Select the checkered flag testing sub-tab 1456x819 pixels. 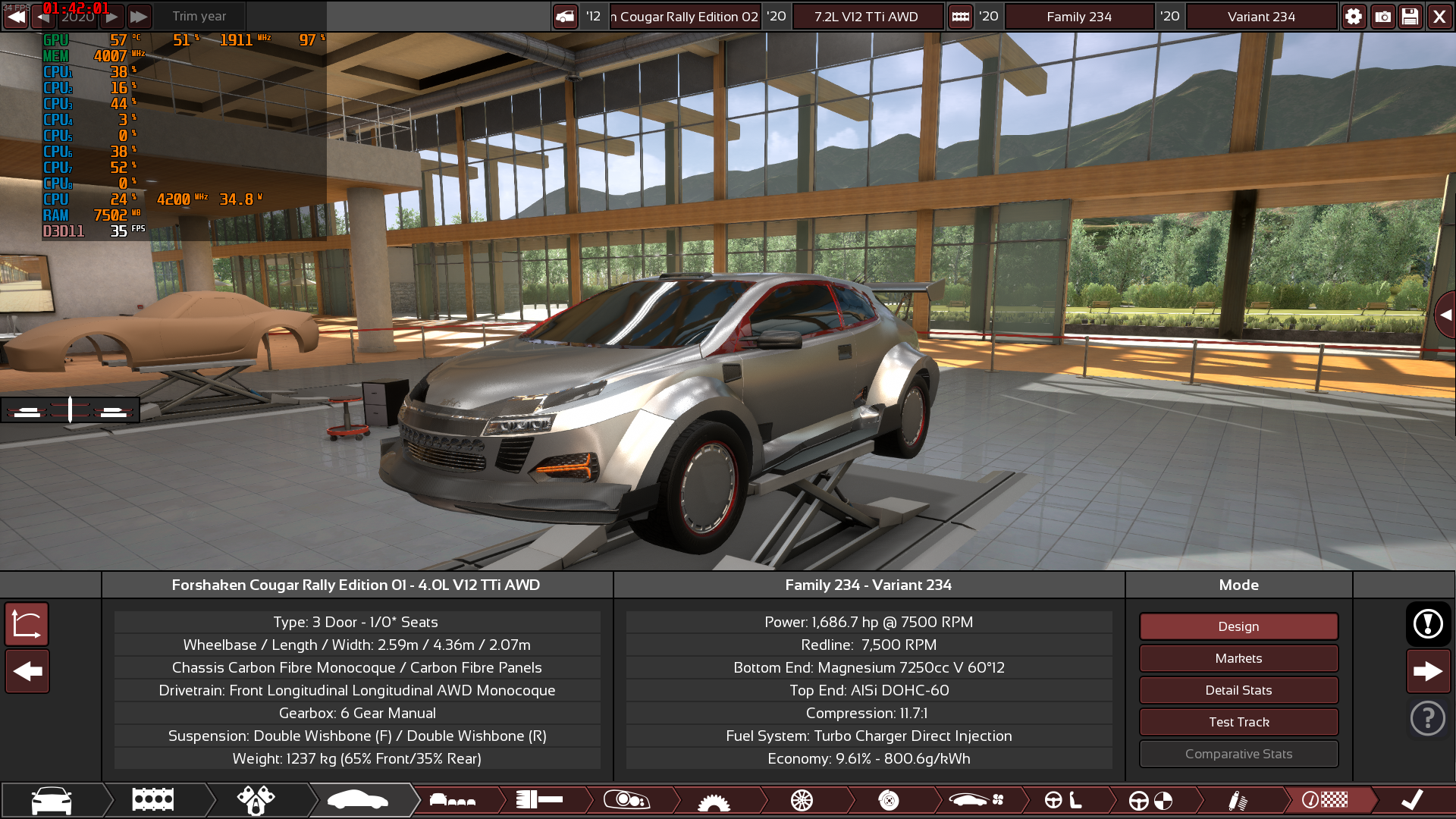tap(1325, 800)
